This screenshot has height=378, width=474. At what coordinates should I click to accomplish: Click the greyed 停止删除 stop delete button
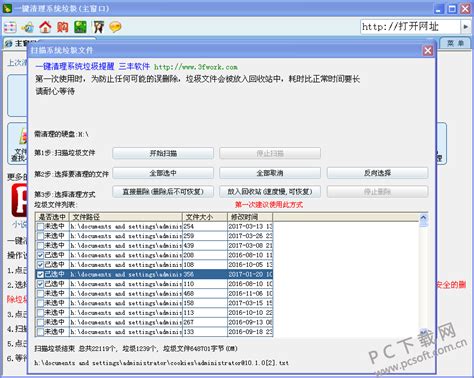(378, 192)
